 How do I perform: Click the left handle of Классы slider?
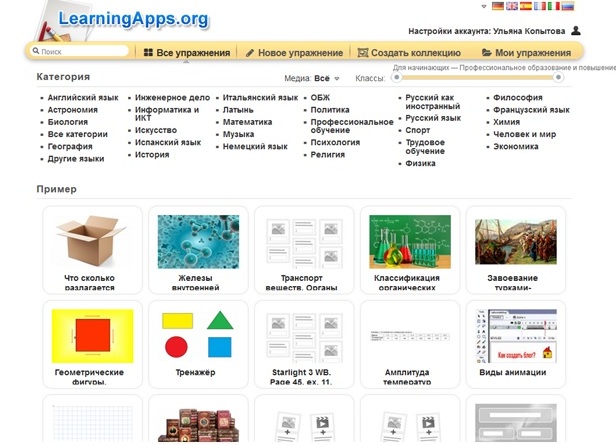tap(397, 77)
